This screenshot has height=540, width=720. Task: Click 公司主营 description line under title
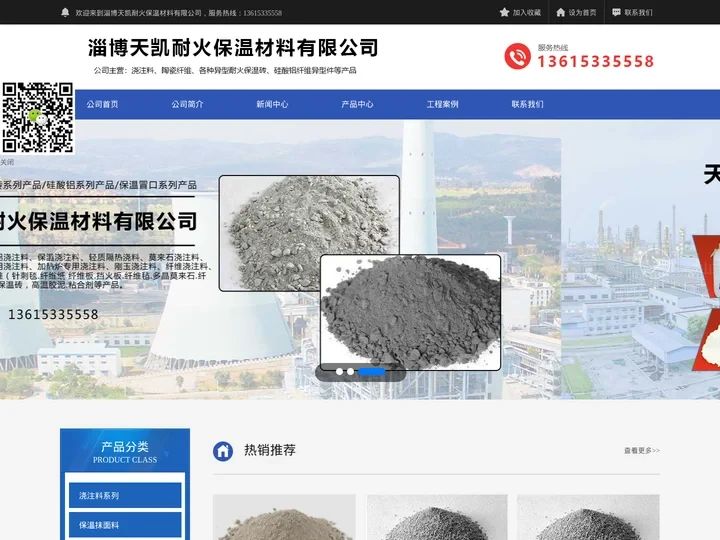(225, 70)
